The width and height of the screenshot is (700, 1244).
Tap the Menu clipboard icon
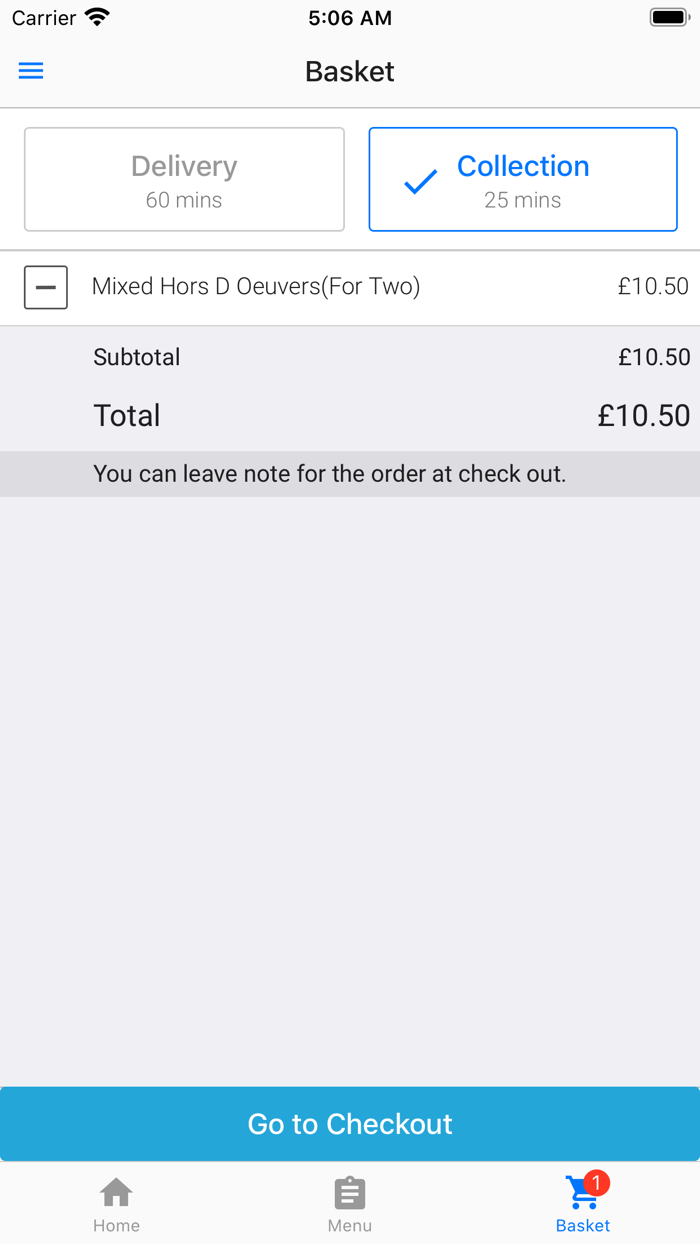tap(349, 1192)
